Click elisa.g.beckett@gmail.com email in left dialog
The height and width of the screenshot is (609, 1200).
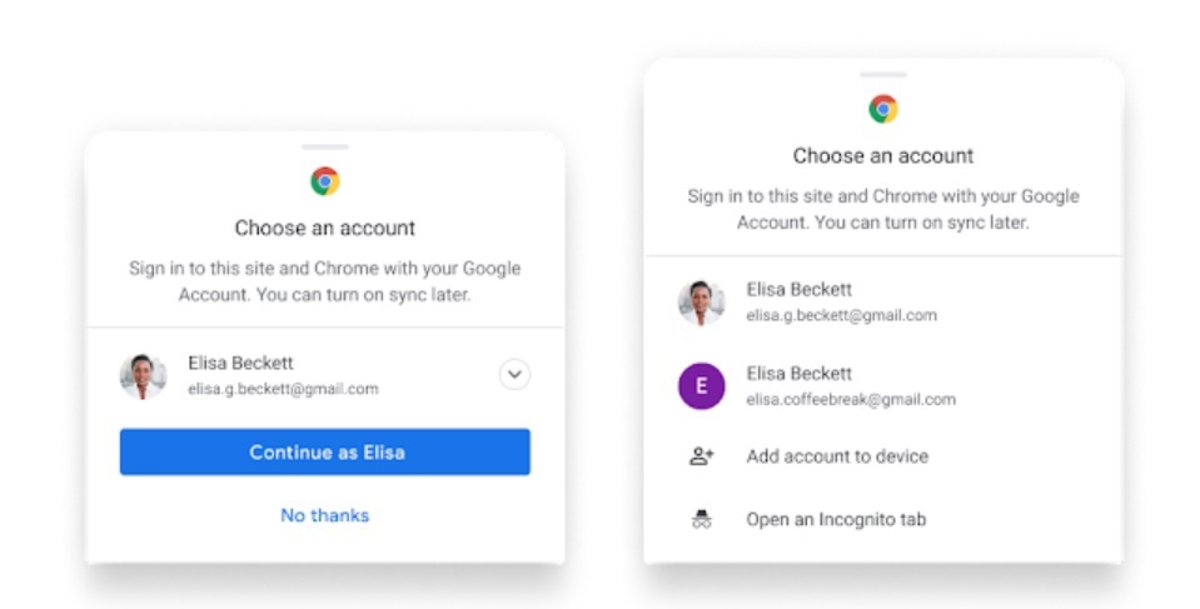pos(283,389)
